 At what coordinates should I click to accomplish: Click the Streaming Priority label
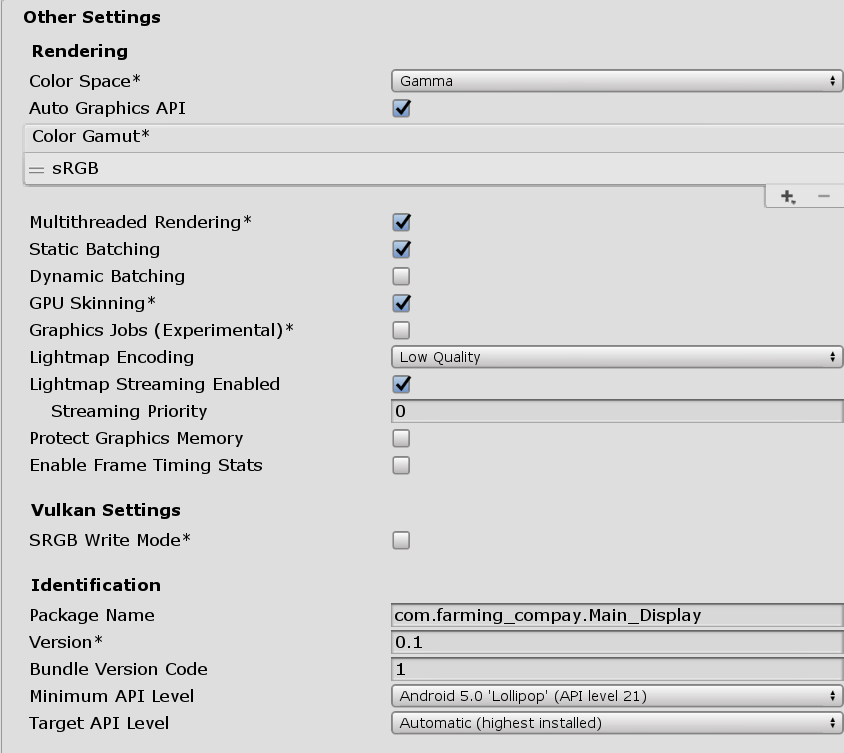[129, 411]
